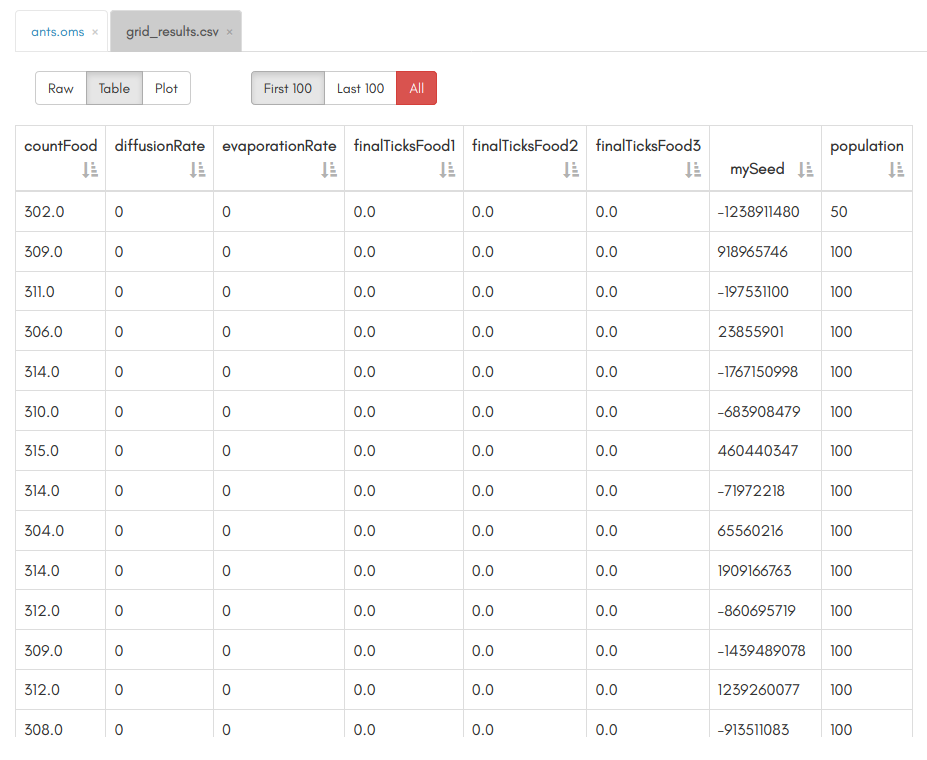
Task: Sort by countFood column icon
Action: pyautogui.click(x=90, y=170)
